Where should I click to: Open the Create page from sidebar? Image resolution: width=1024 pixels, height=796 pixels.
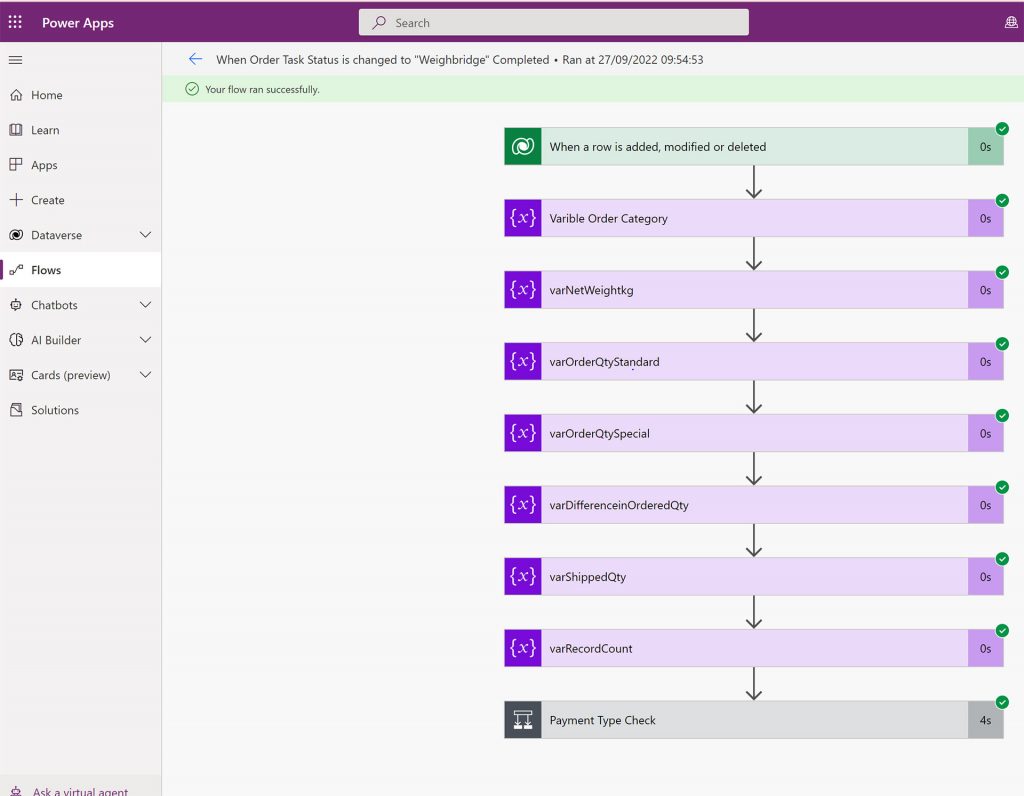click(47, 200)
